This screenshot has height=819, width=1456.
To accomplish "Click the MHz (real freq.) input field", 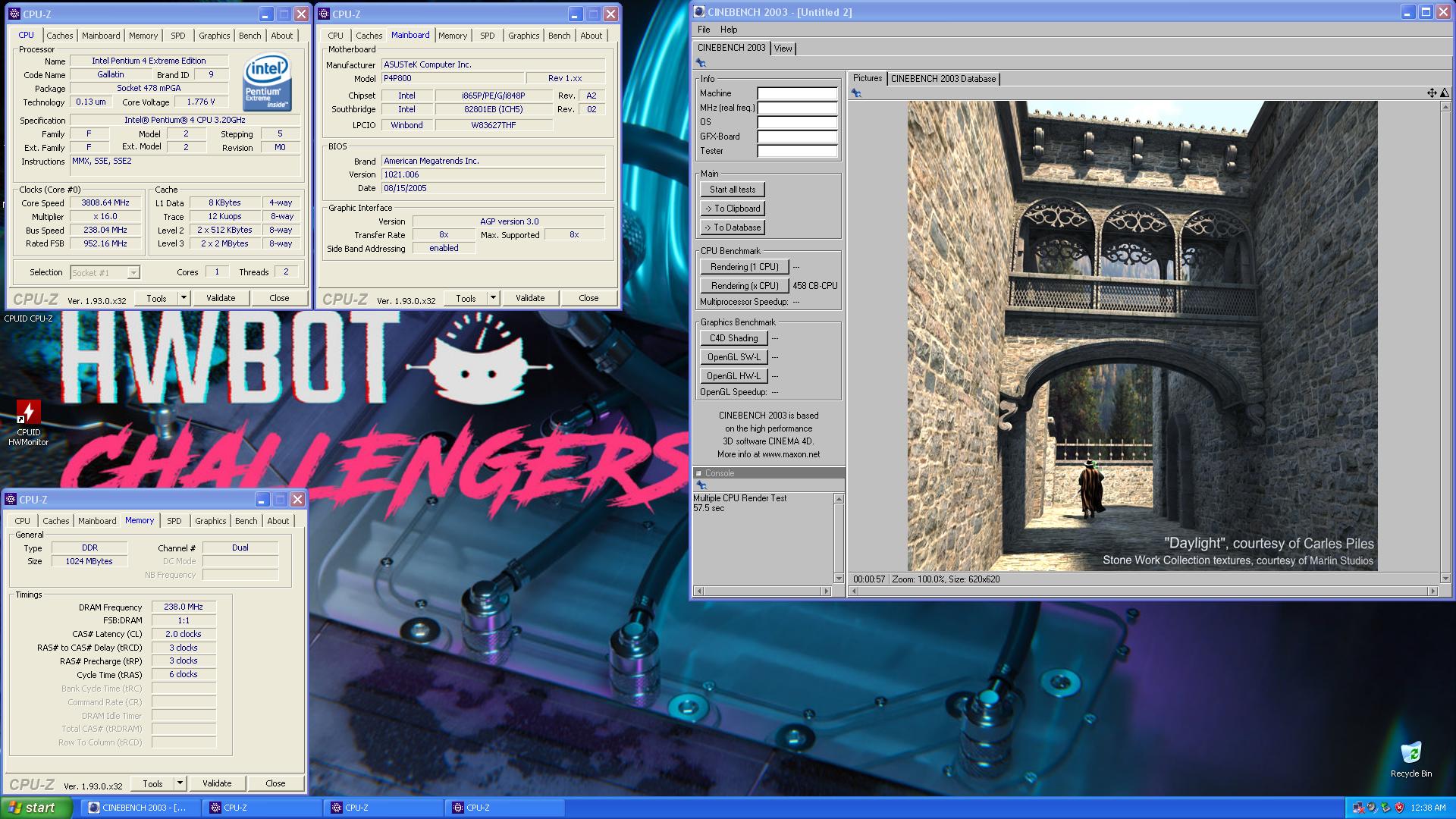I will coord(798,108).
